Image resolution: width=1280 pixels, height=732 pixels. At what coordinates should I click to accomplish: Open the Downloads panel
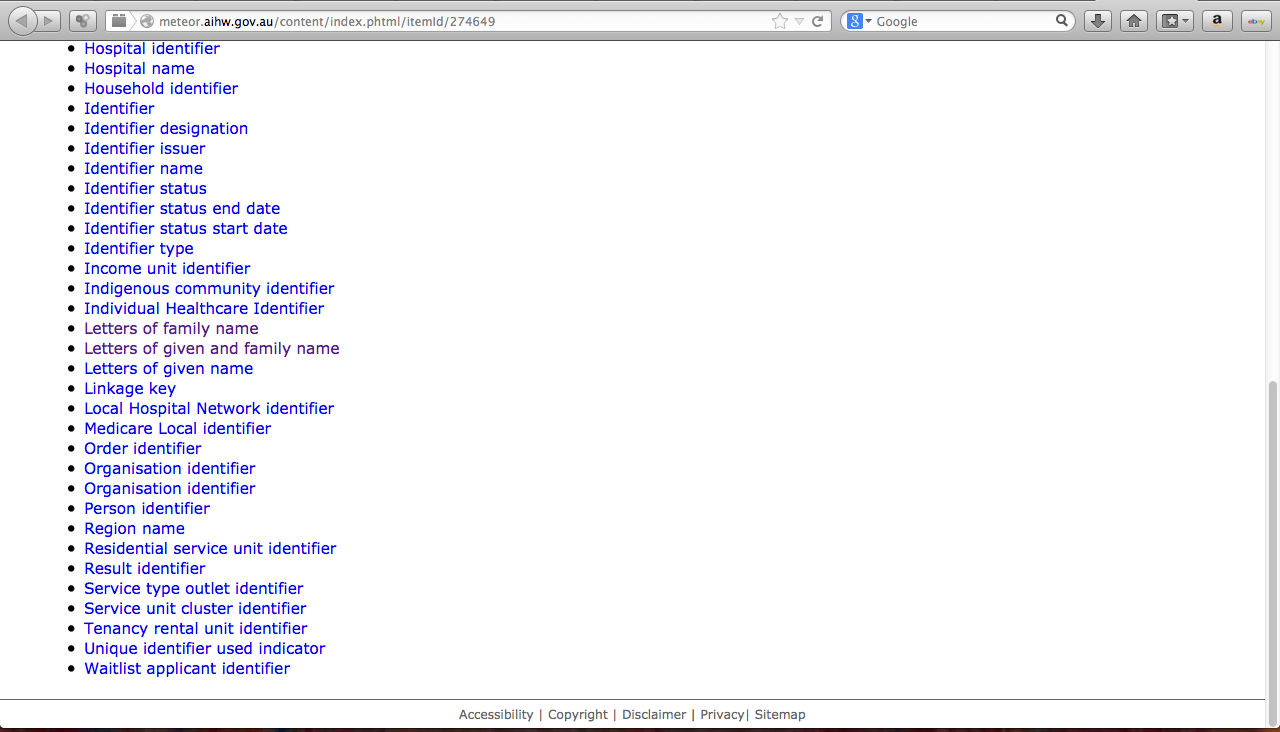click(x=1097, y=20)
